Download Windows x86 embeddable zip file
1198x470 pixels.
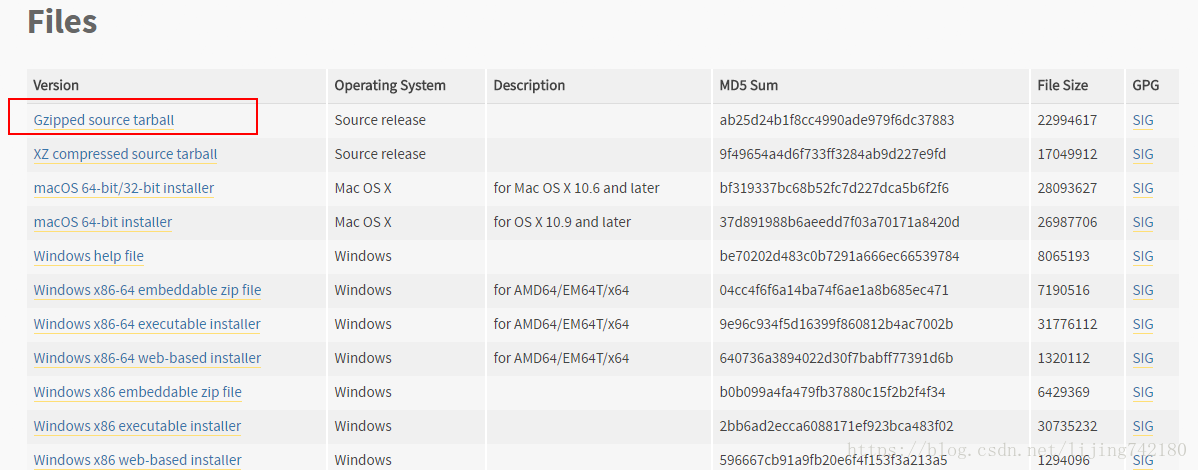click(x=138, y=392)
